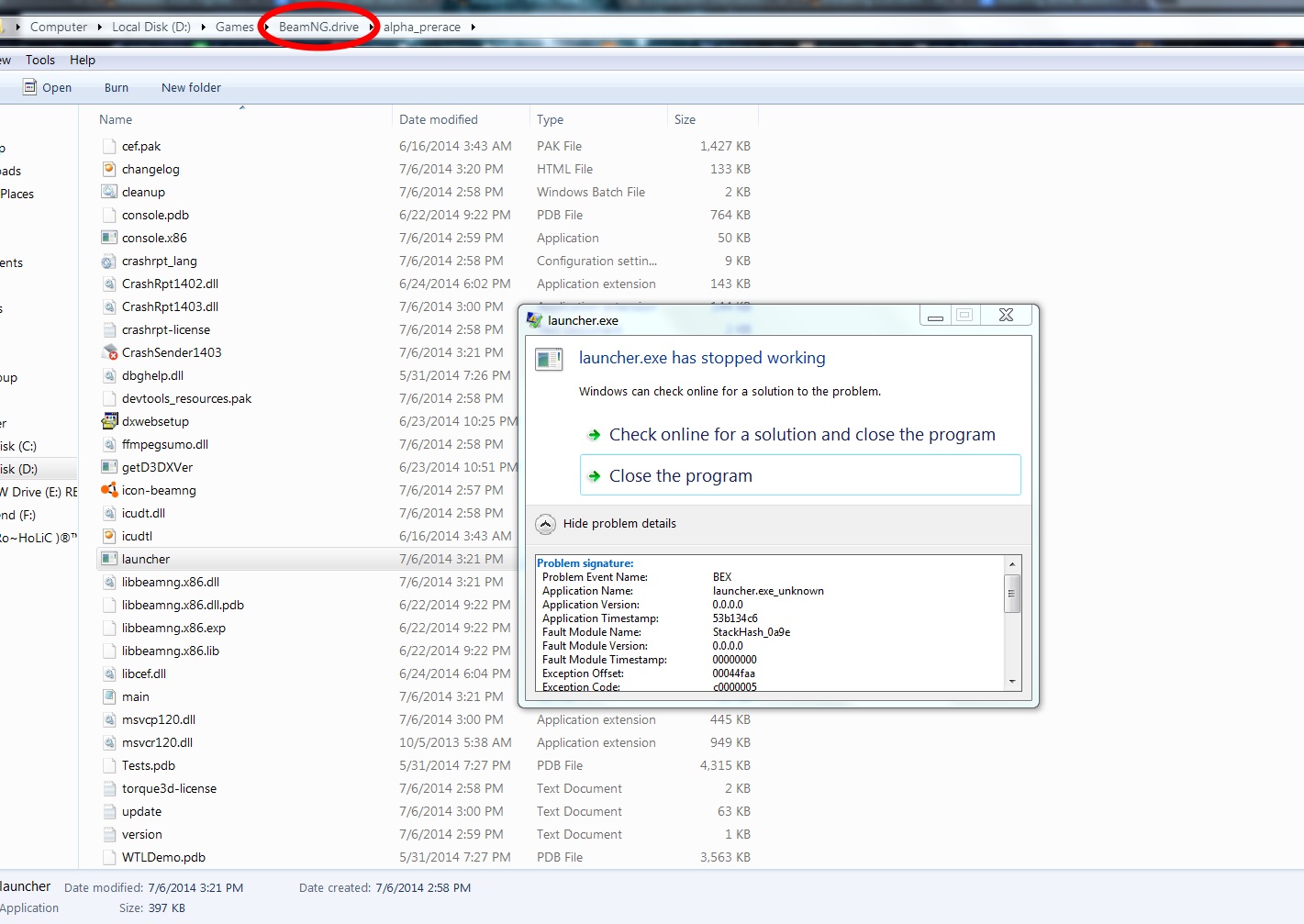Image resolution: width=1304 pixels, height=924 pixels.
Task: Click the CrashSender1403 application icon
Action: coord(109,352)
